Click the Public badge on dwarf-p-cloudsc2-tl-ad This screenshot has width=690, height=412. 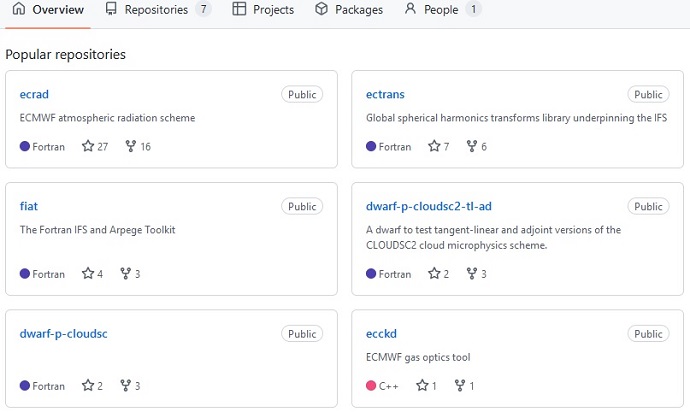point(648,206)
